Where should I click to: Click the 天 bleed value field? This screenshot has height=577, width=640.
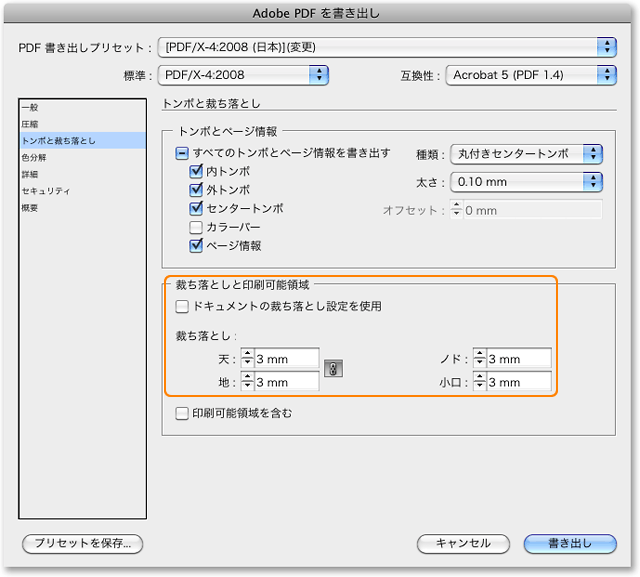pos(286,359)
